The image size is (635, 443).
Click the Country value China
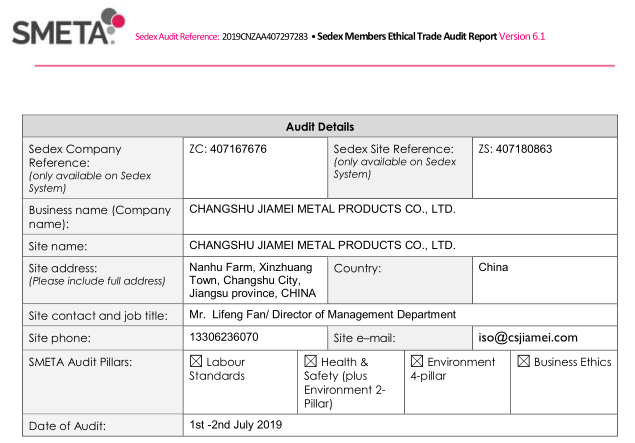tap(493, 267)
